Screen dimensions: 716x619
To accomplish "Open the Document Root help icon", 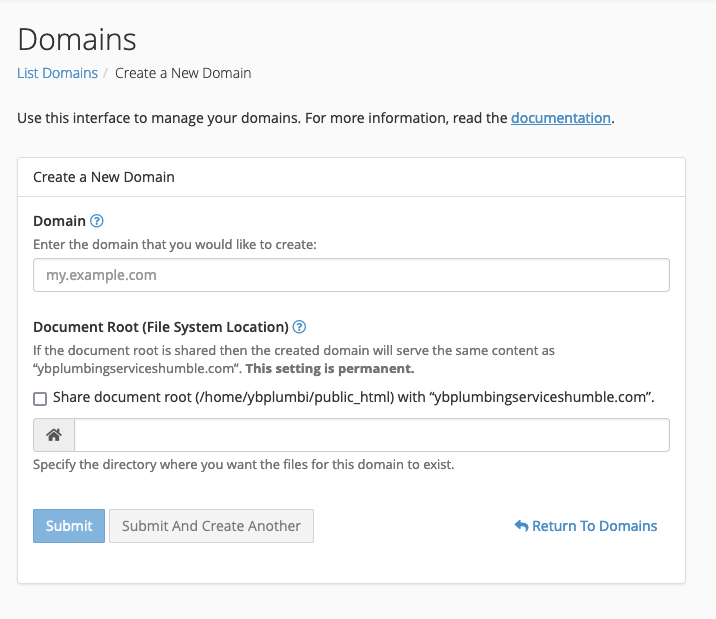I will coord(299,327).
